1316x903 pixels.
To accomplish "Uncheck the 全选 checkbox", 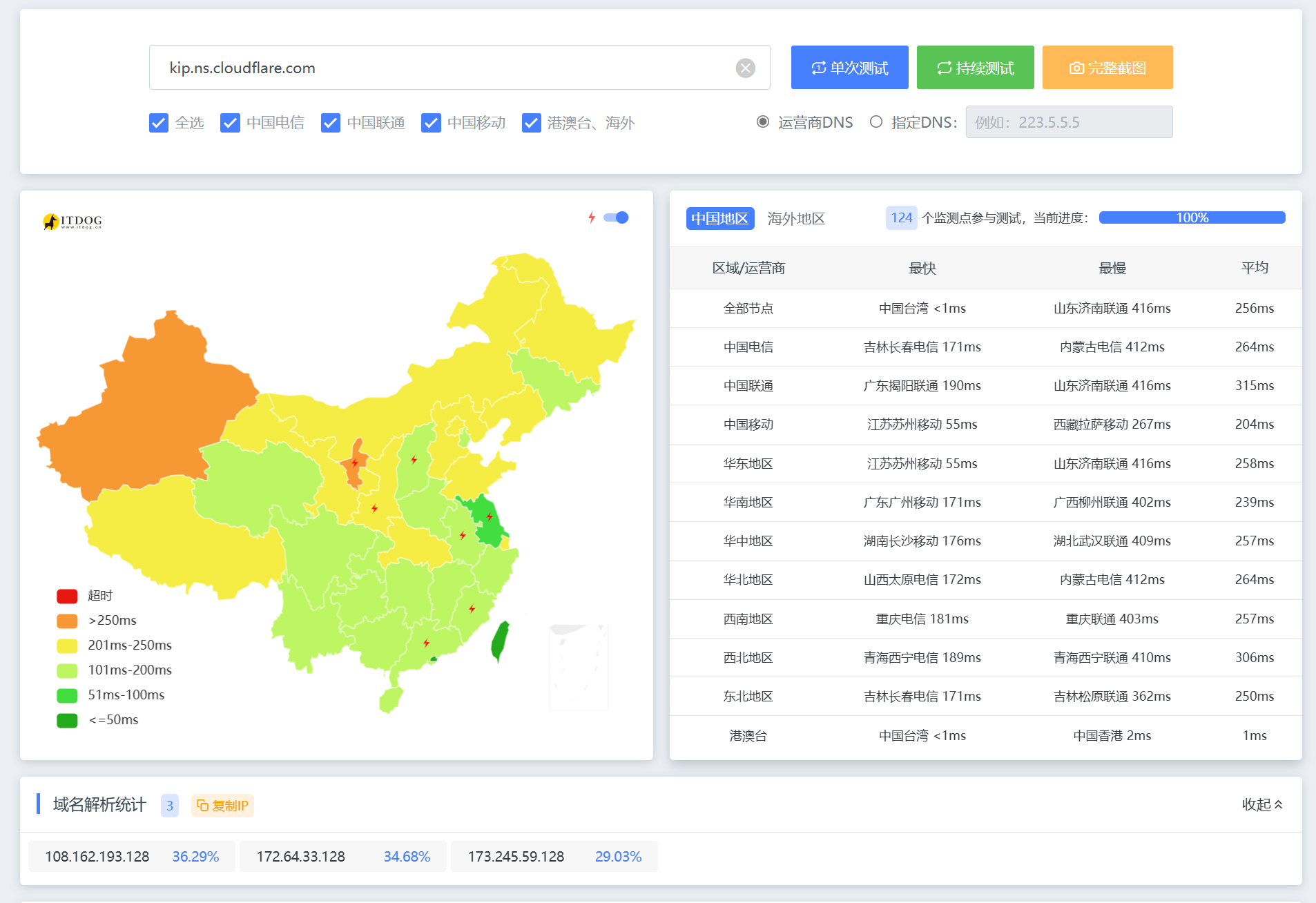I will pyautogui.click(x=159, y=123).
